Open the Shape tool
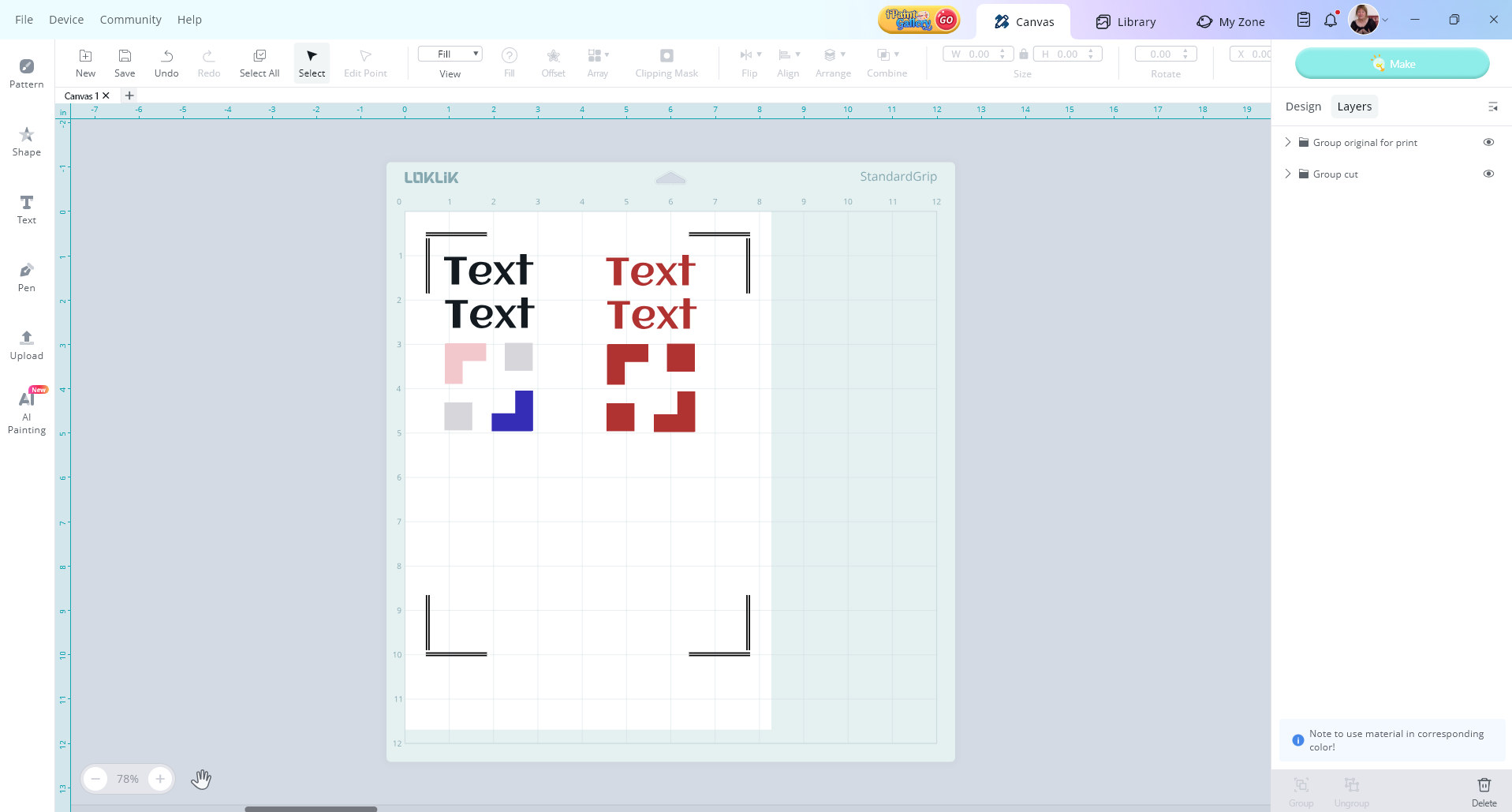The height and width of the screenshot is (812, 1512). (26, 140)
